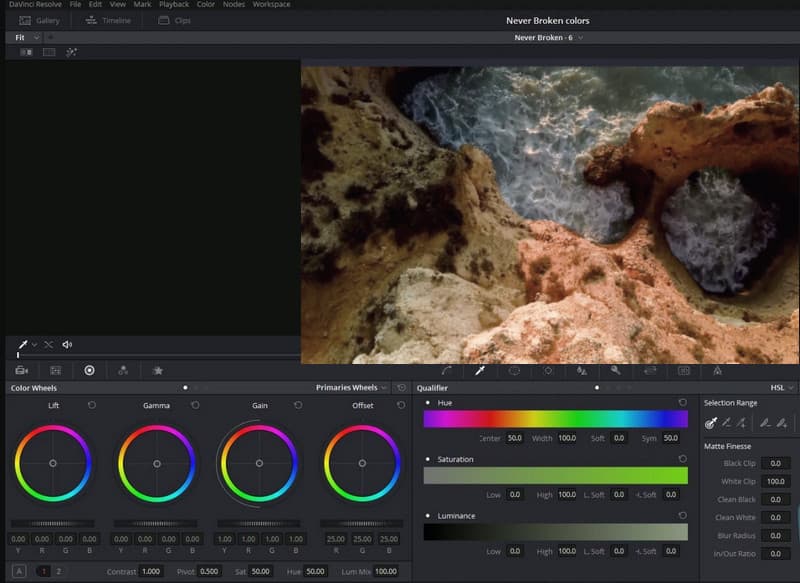Image resolution: width=800 pixels, height=583 pixels.
Task: Open the Playback menu
Action: click(x=173, y=5)
